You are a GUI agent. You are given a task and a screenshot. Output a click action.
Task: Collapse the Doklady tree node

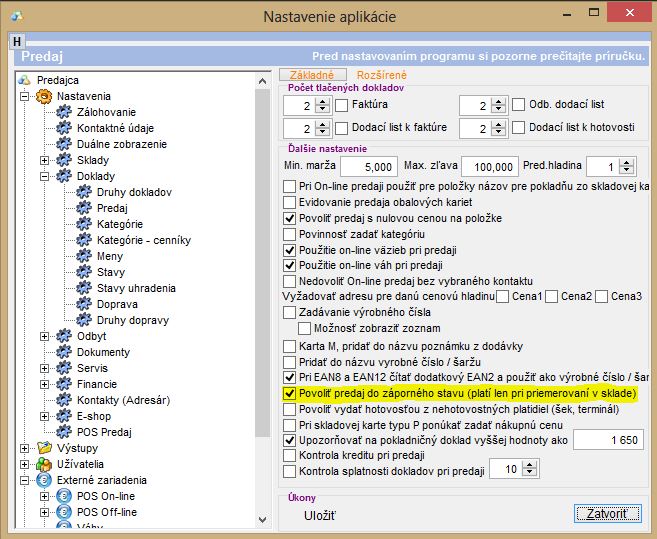pyautogui.click(x=44, y=176)
